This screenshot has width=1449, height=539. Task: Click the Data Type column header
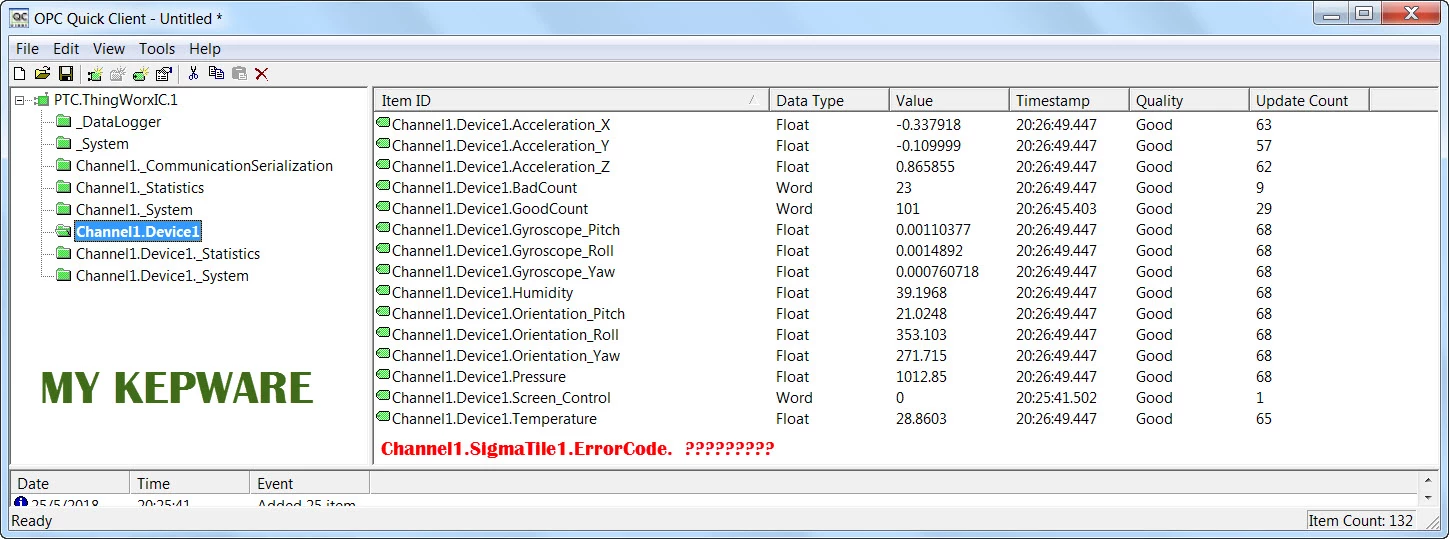(x=829, y=100)
